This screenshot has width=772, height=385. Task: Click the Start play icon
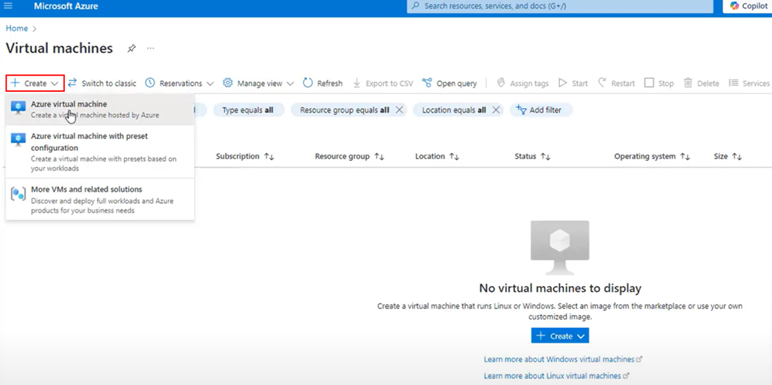click(563, 83)
